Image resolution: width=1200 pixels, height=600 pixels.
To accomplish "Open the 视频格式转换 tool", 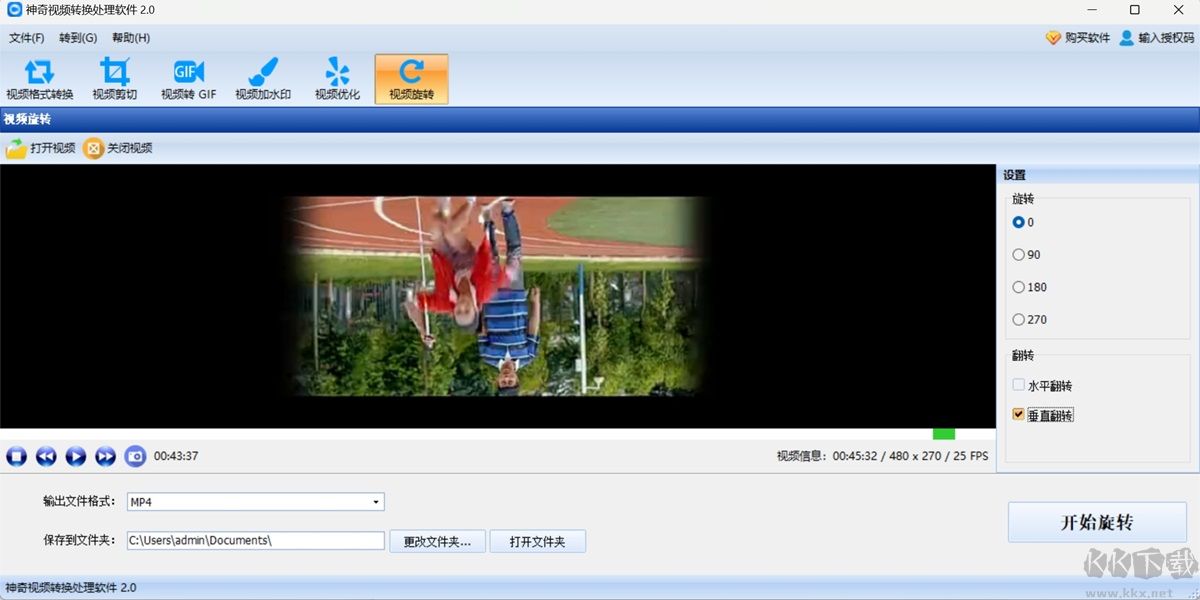I will point(40,79).
